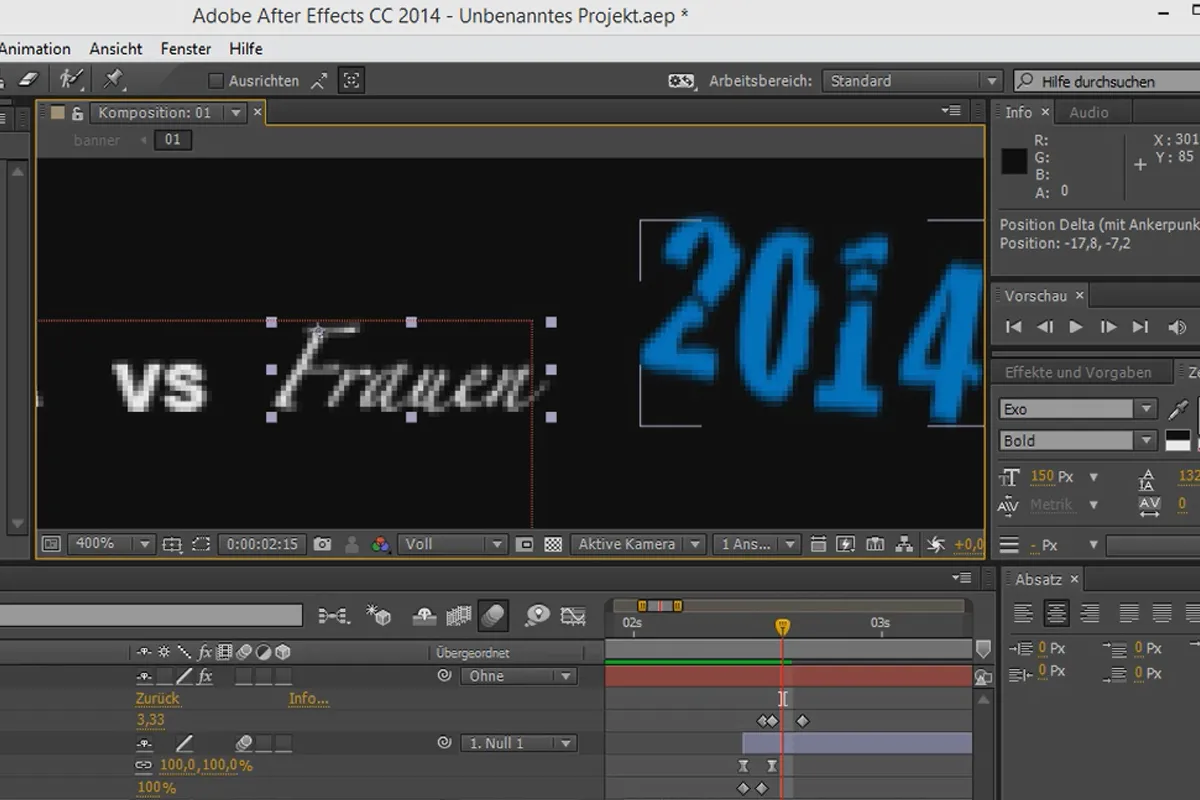
Task: Click the eyedropper in character panel
Action: tap(1179, 409)
